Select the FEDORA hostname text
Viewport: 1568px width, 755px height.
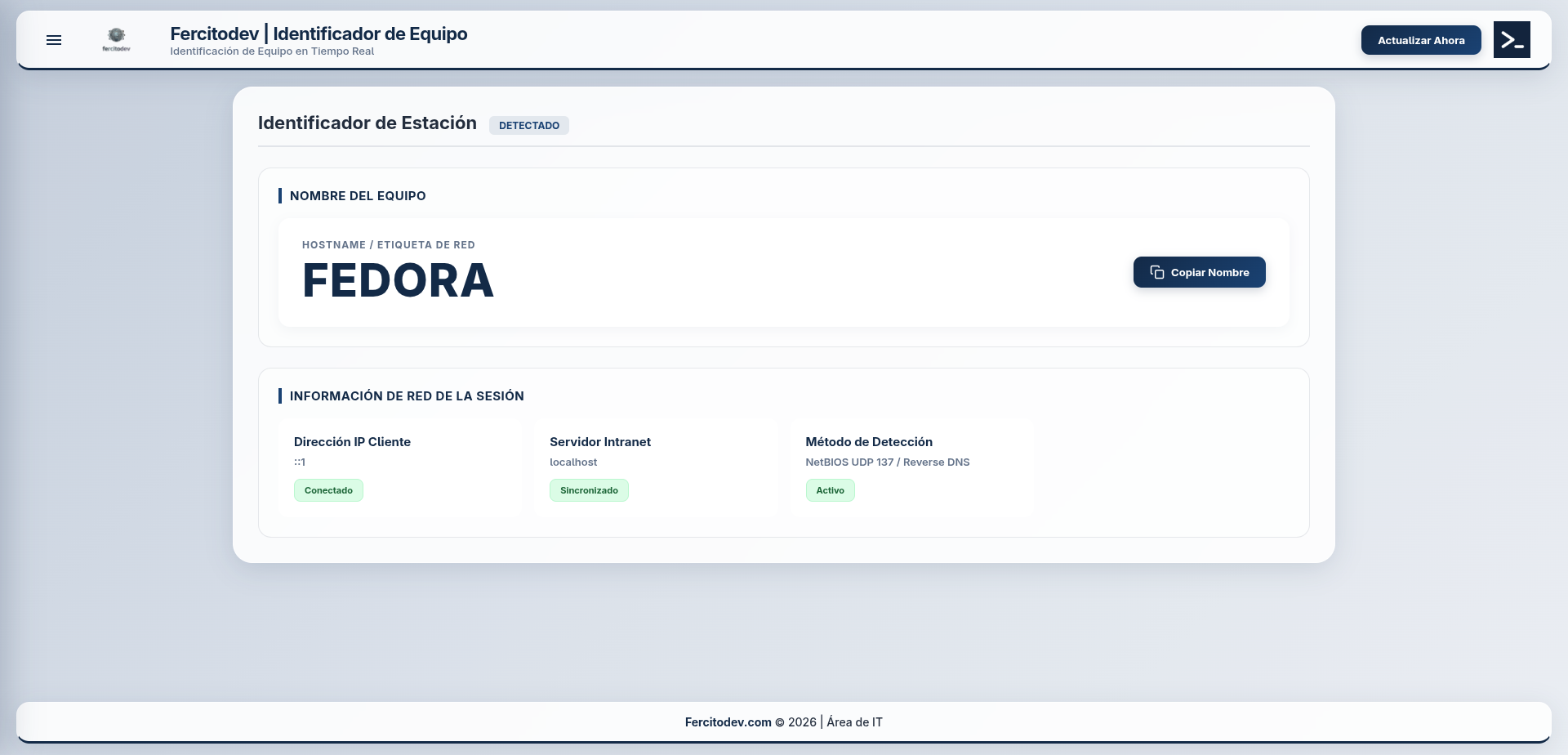398,280
